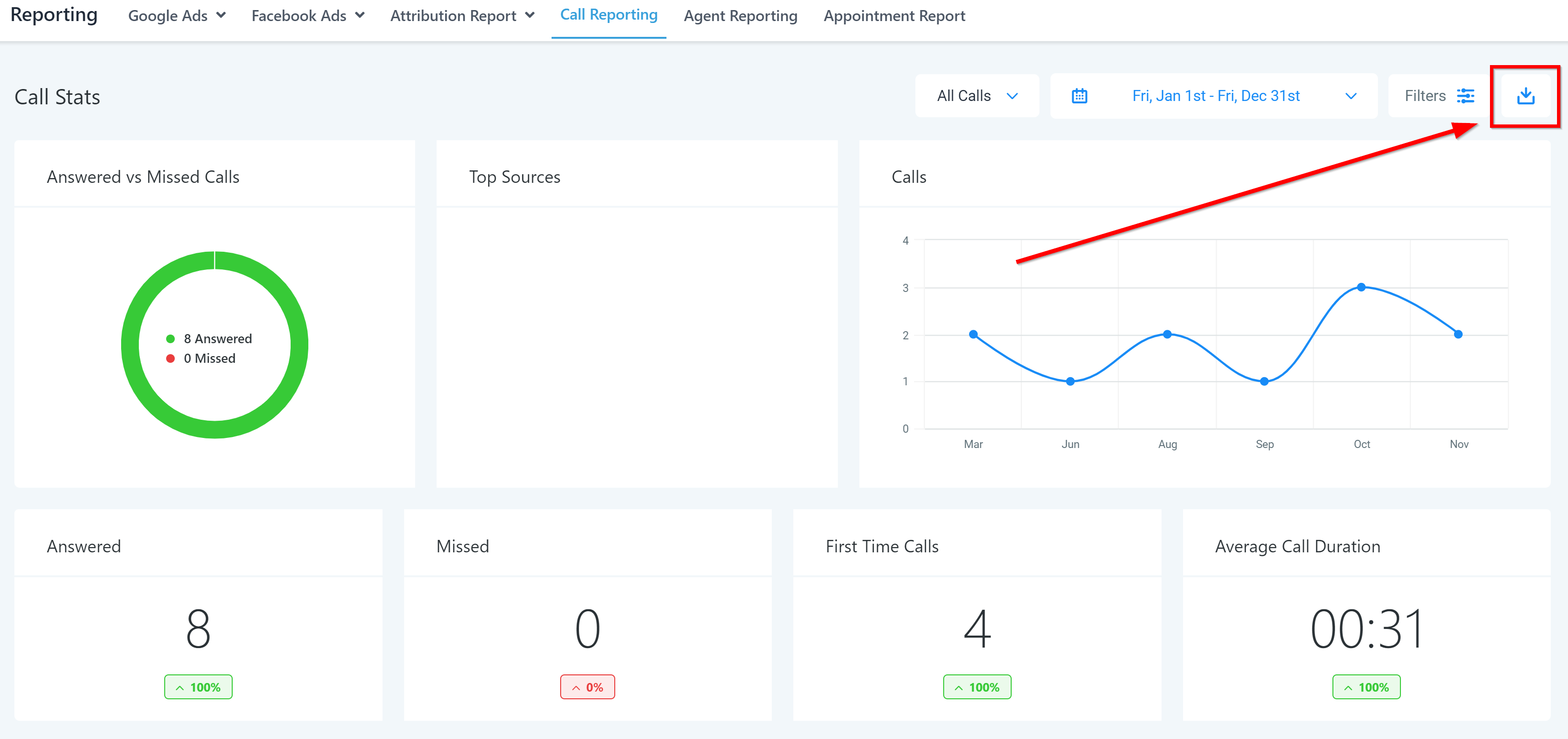Click the download export icon

point(1525,96)
